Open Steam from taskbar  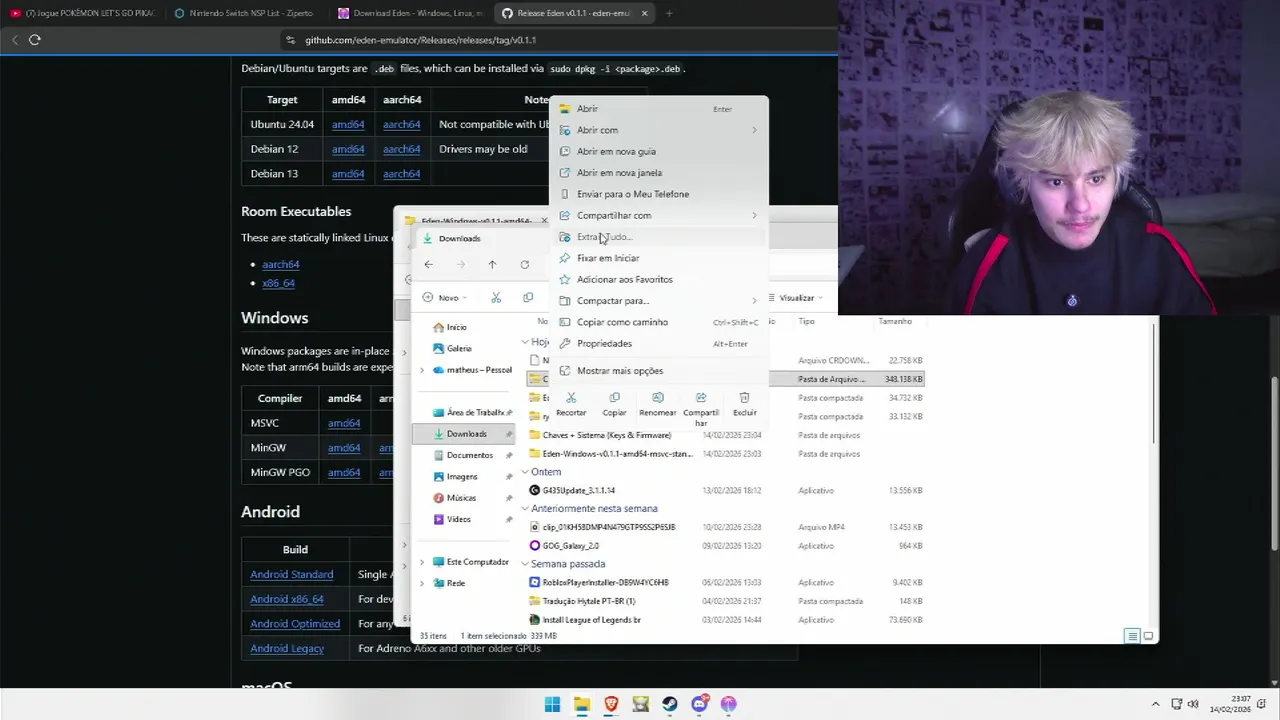click(x=670, y=704)
